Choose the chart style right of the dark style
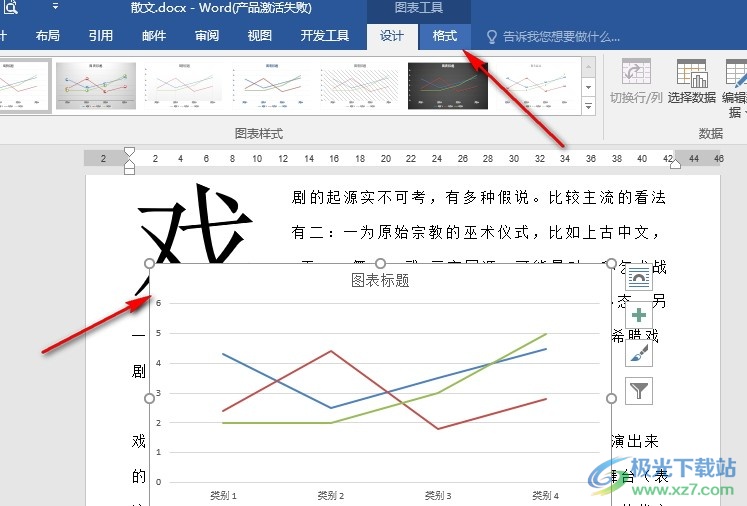The image size is (747, 506). 536,86
